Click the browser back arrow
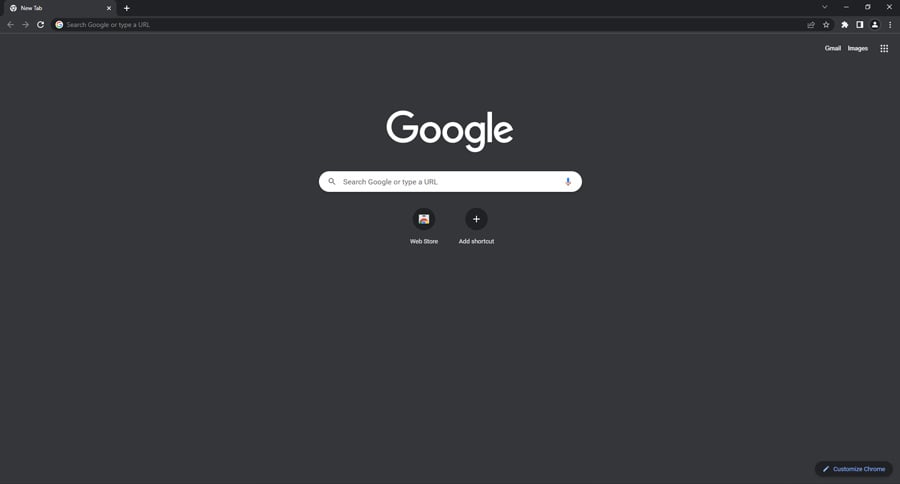Image resolution: width=900 pixels, height=484 pixels. pyautogui.click(x=10, y=25)
